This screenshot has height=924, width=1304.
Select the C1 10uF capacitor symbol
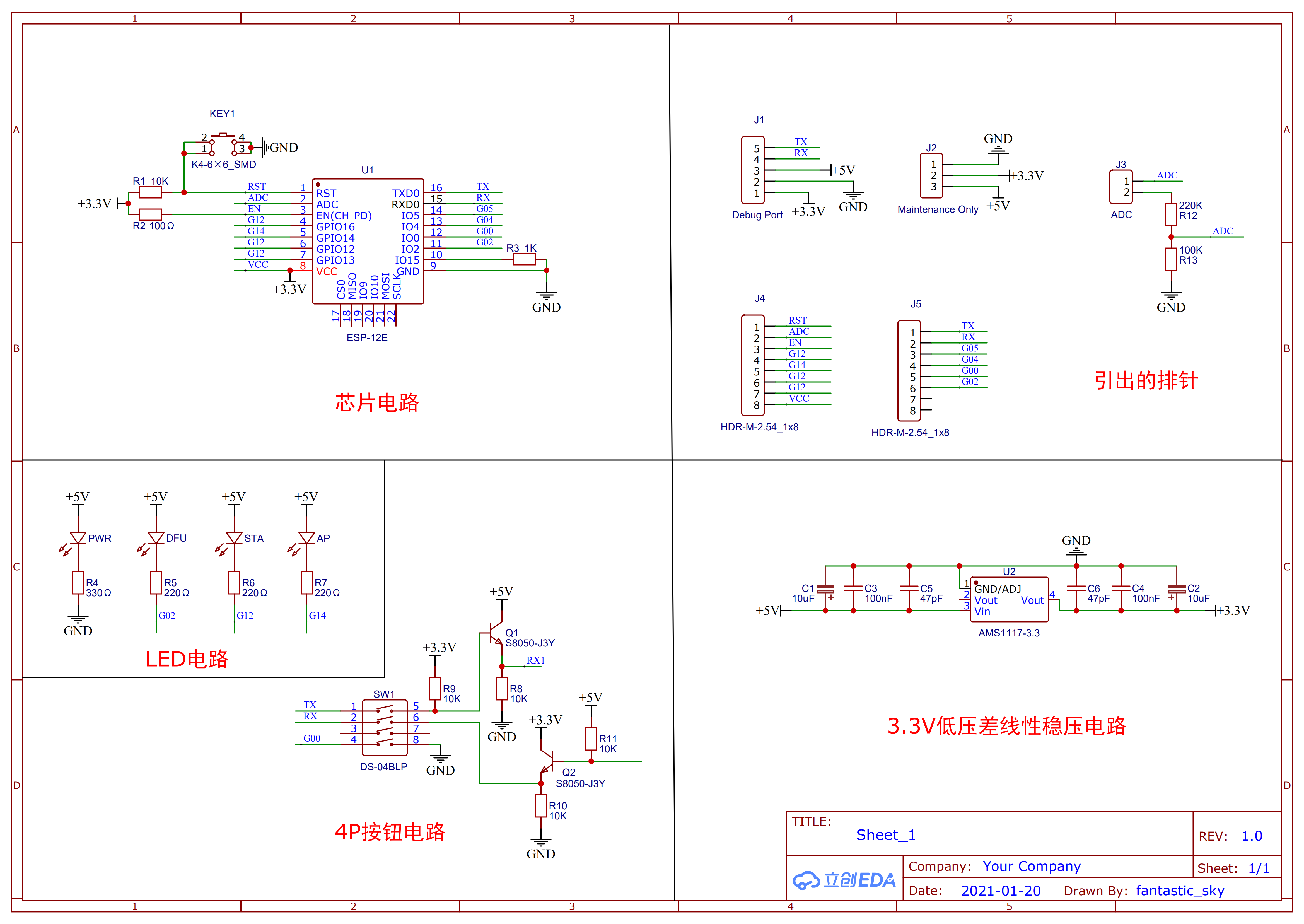825,588
